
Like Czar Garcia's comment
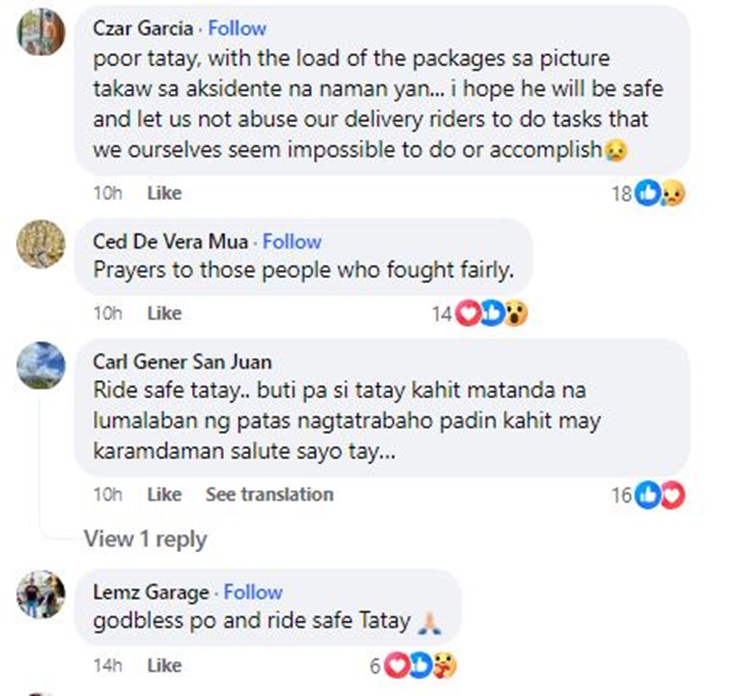(164, 194)
